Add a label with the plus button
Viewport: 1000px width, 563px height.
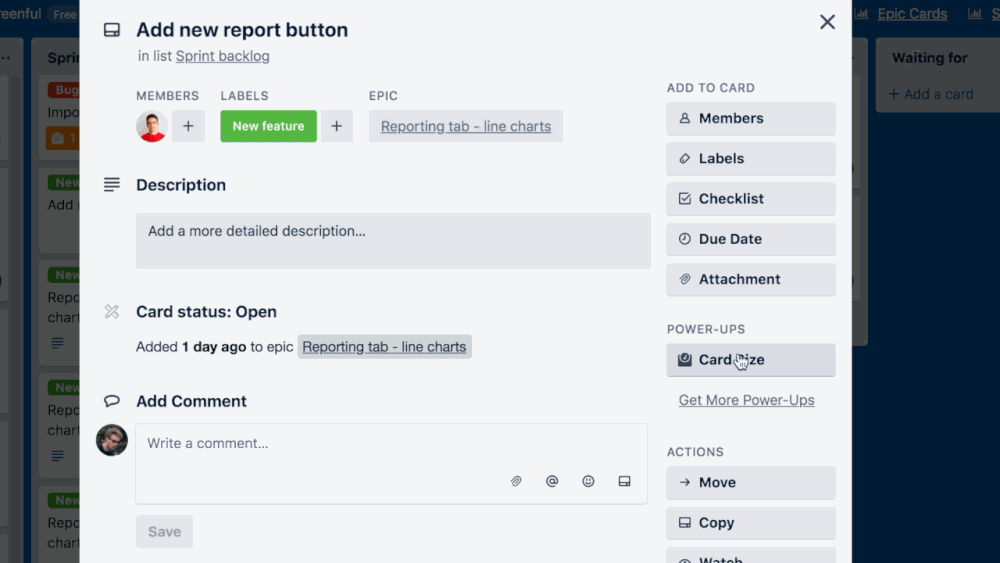click(x=337, y=126)
